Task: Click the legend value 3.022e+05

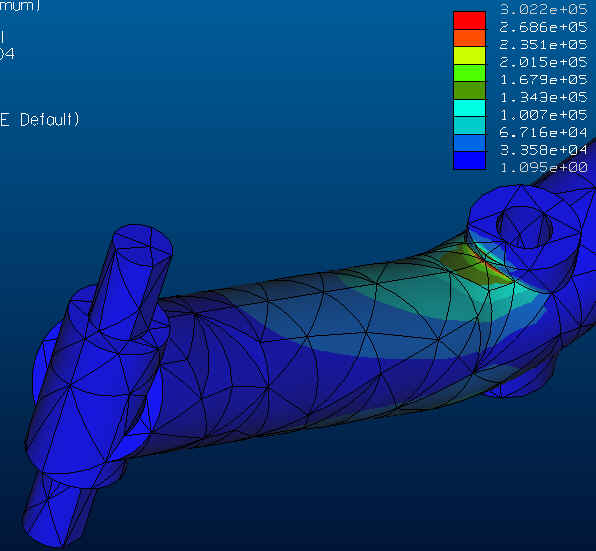Action: point(544,9)
